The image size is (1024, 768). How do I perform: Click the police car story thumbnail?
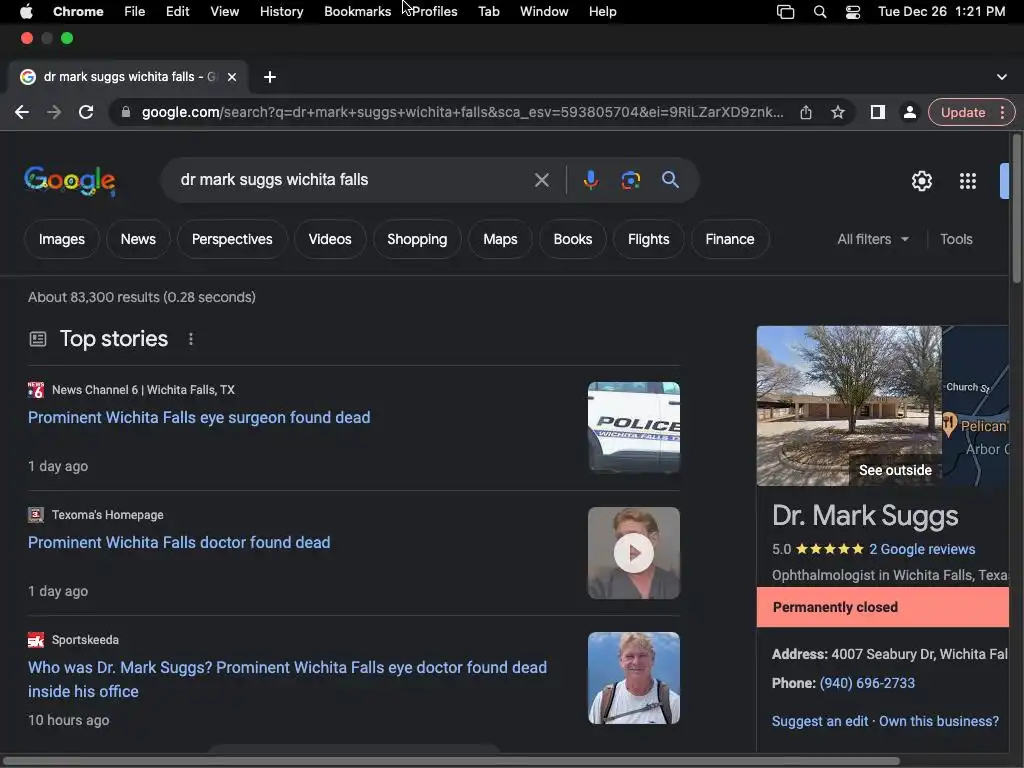pos(633,428)
